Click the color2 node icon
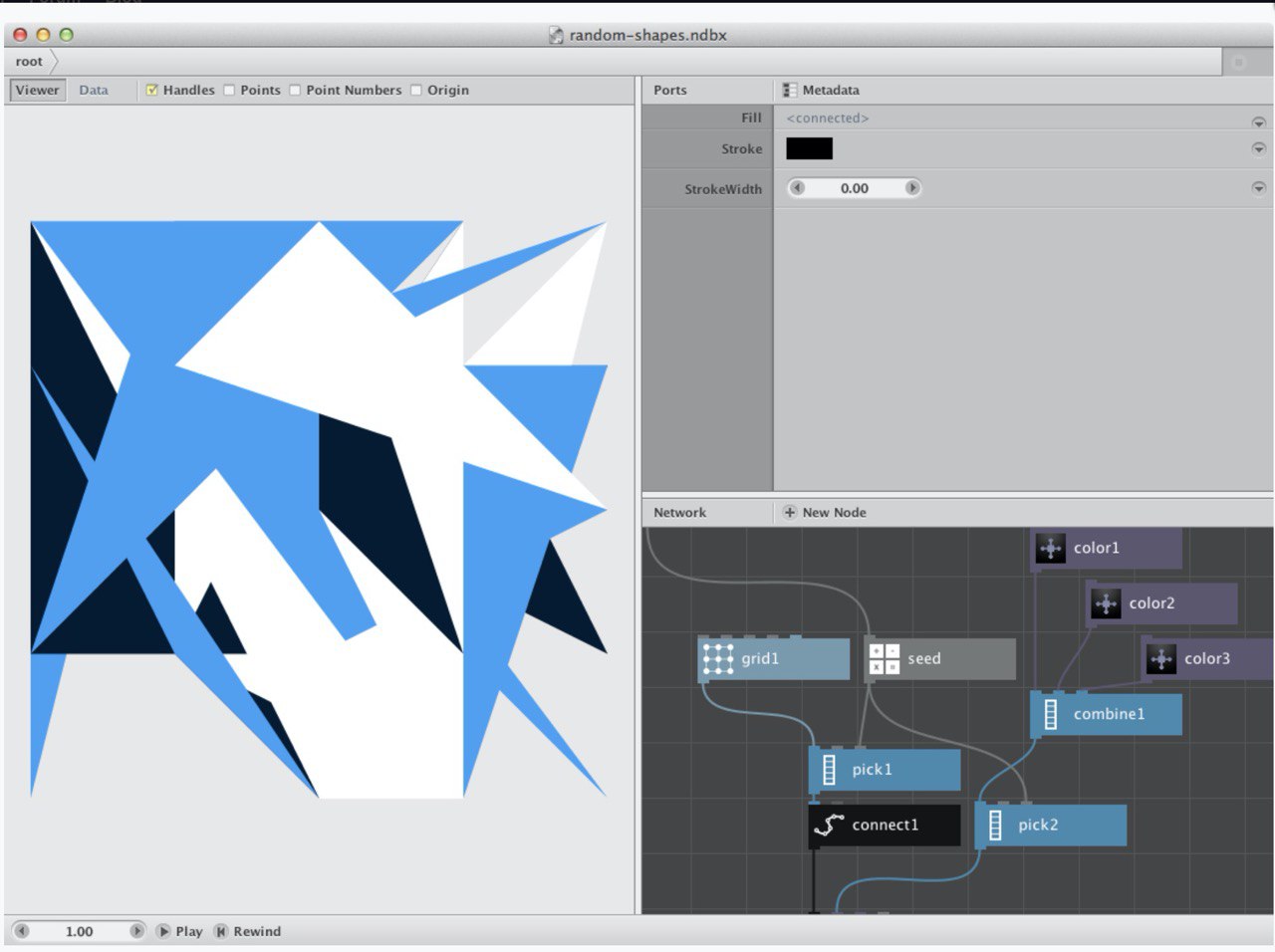This screenshot has height=952, width=1275. [x=1106, y=603]
